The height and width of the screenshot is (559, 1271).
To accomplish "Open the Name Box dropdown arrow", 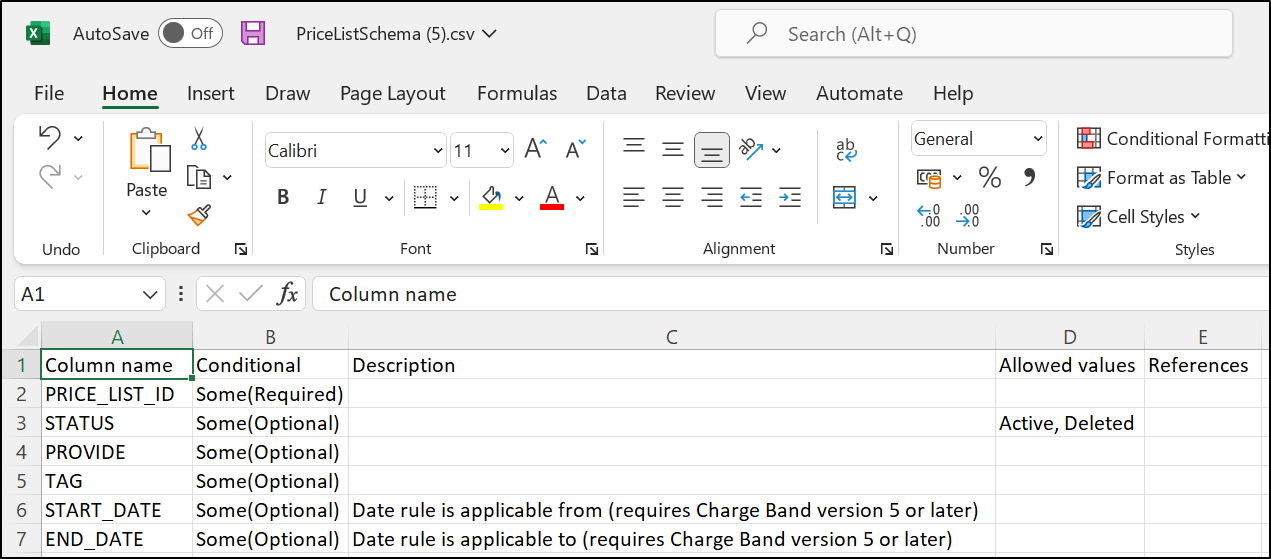I will click(150, 294).
